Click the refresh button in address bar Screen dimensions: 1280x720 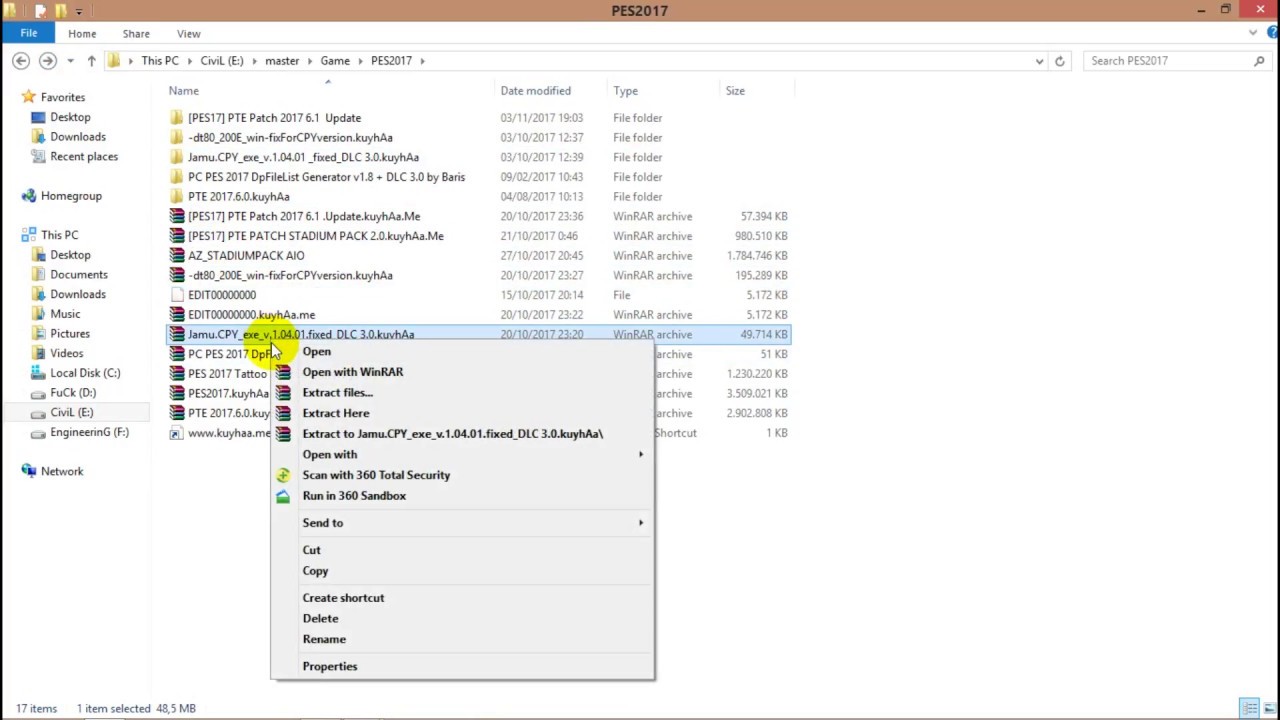(1059, 61)
